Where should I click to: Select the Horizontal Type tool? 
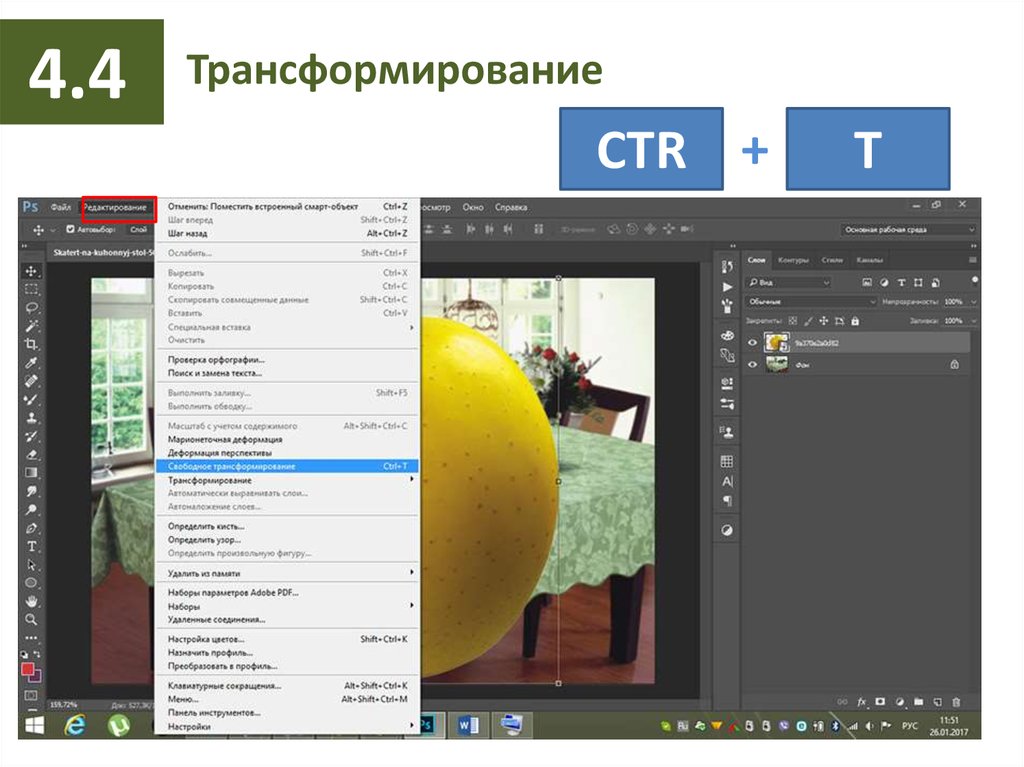tap(31, 546)
